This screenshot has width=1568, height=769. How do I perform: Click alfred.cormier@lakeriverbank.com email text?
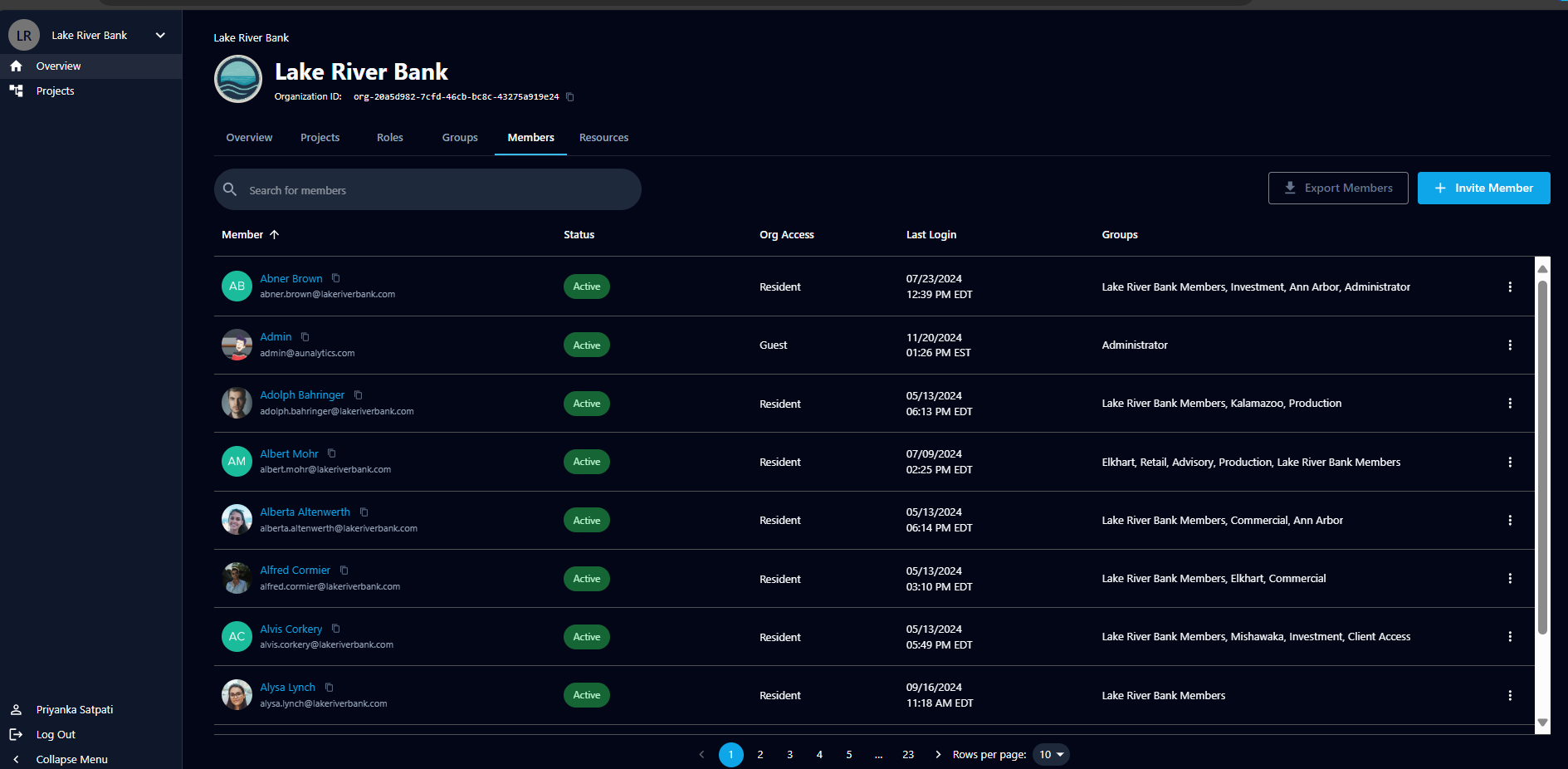330,586
